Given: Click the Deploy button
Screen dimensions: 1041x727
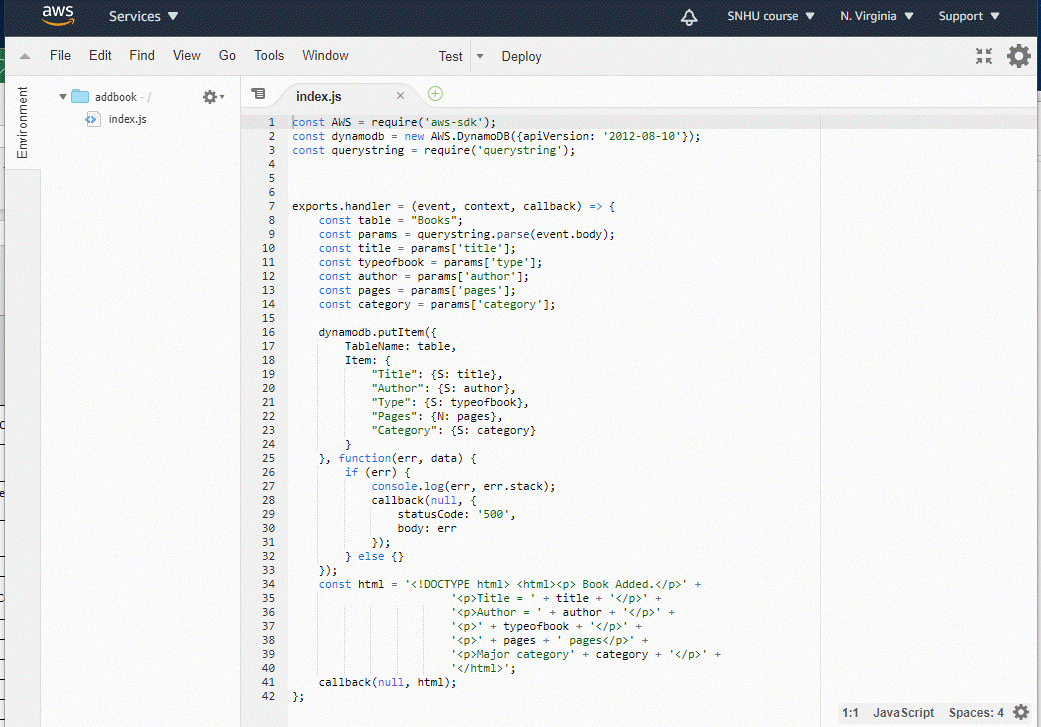Looking at the screenshot, I should pyautogui.click(x=521, y=56).
